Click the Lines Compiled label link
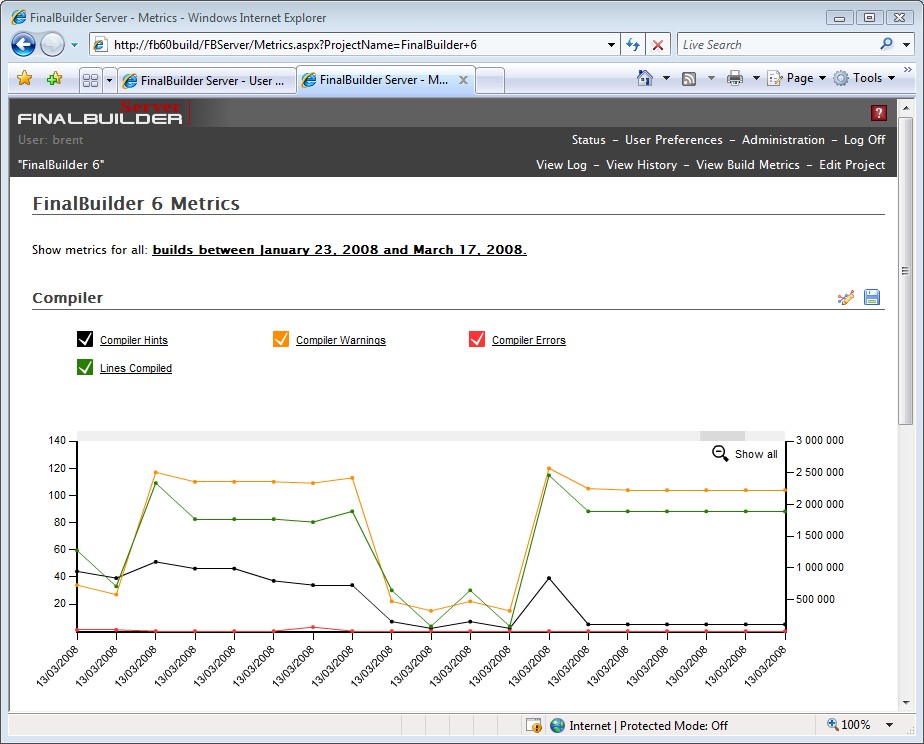 pos(136,368)
